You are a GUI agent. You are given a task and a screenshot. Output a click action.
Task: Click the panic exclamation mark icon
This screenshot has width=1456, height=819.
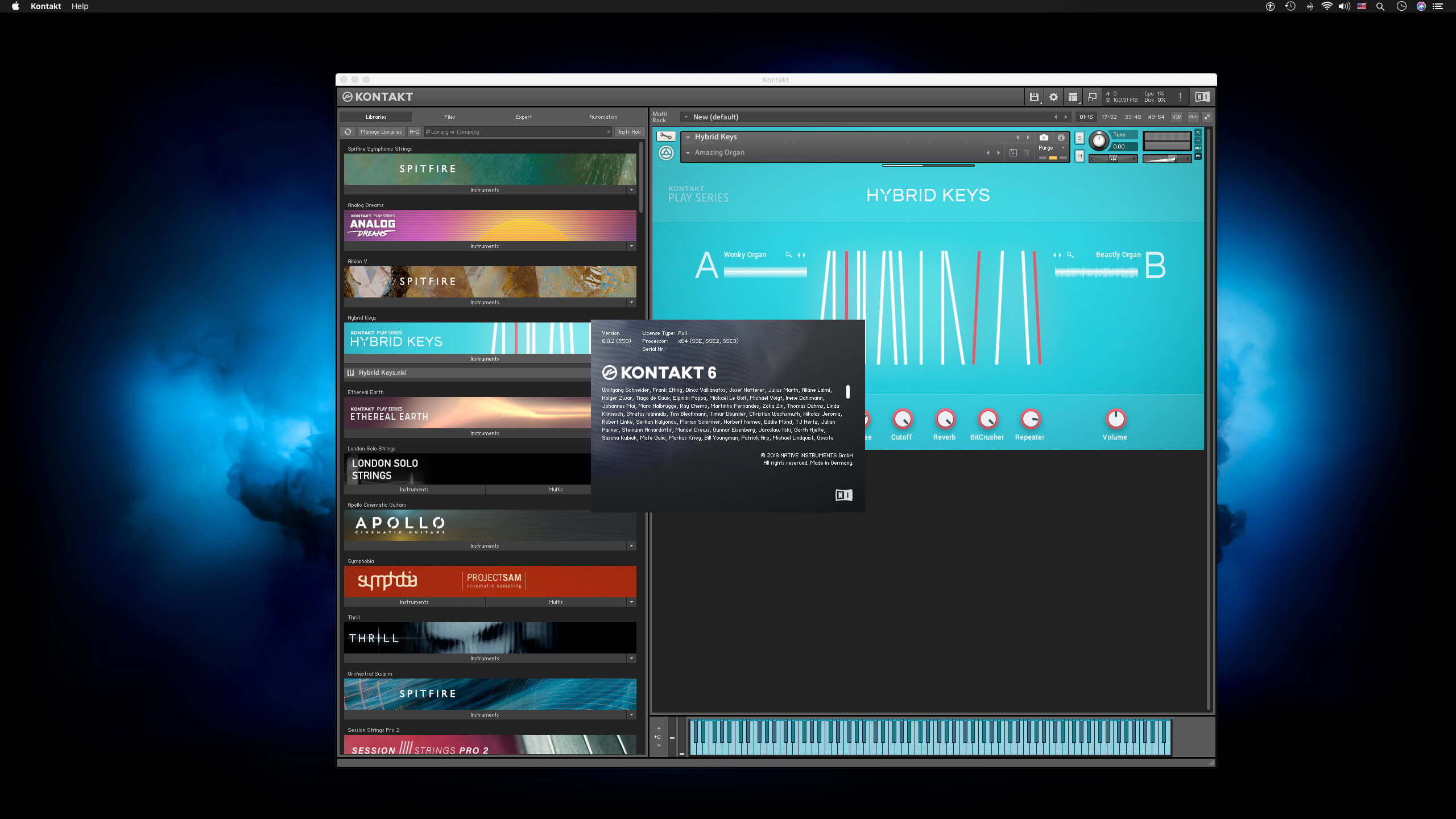tap(1180, 97)
